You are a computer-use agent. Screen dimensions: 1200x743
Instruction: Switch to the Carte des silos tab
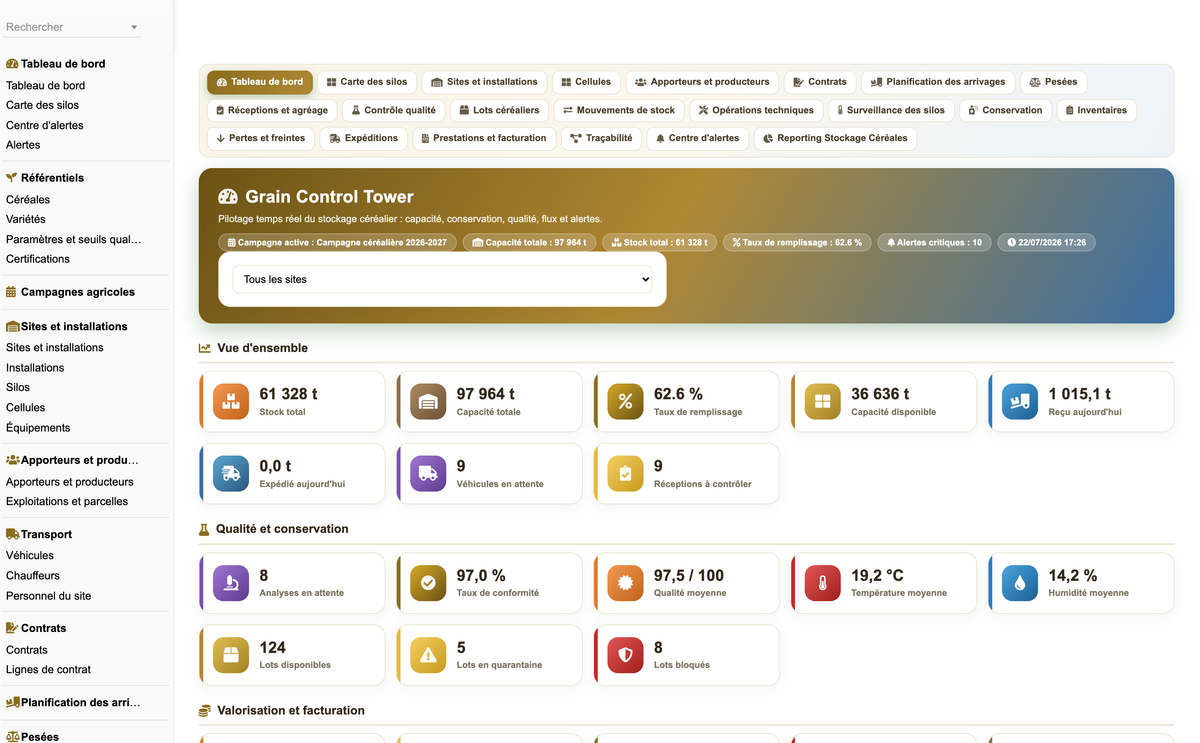click(x=367, y=82)
